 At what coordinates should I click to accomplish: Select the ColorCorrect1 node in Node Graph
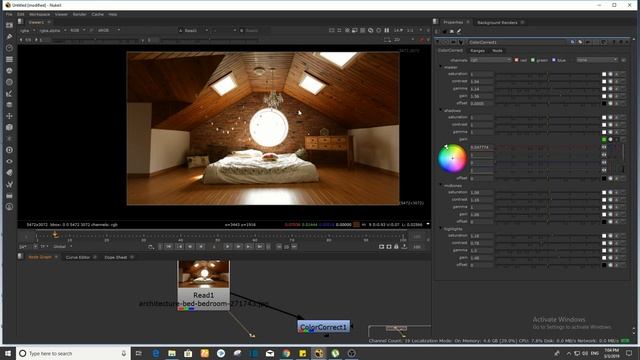coord(323,327)
